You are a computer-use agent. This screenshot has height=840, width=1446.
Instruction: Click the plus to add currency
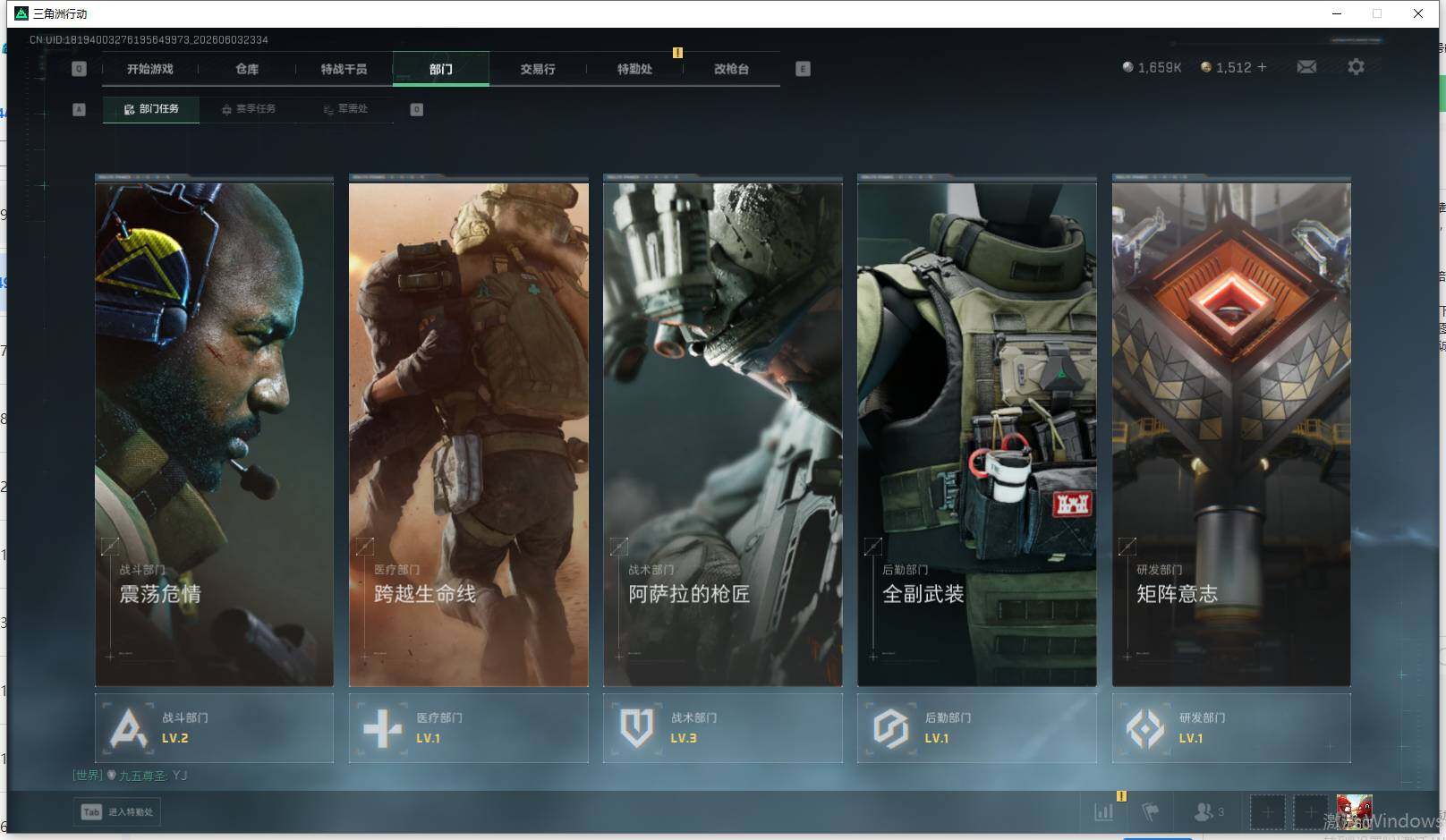pos(1263,67)
